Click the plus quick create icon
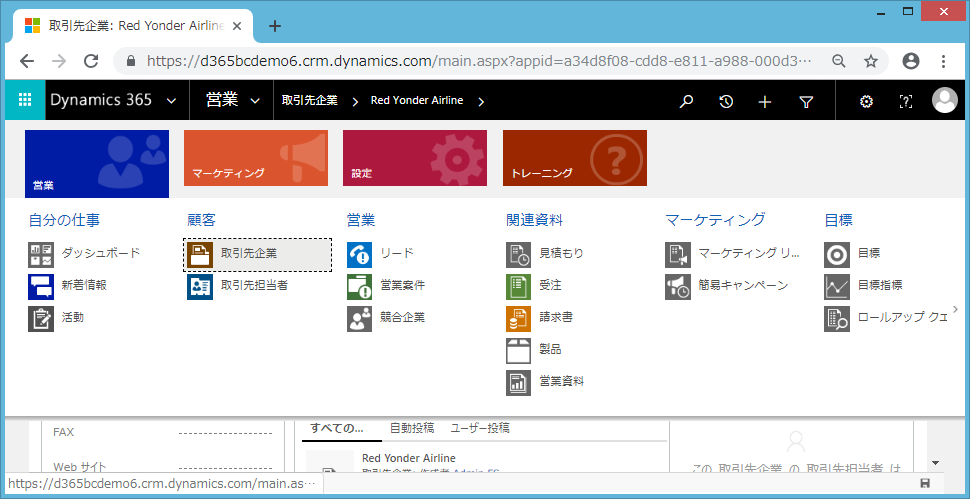This screenshot has height=499, width=970. pos(765,101)
